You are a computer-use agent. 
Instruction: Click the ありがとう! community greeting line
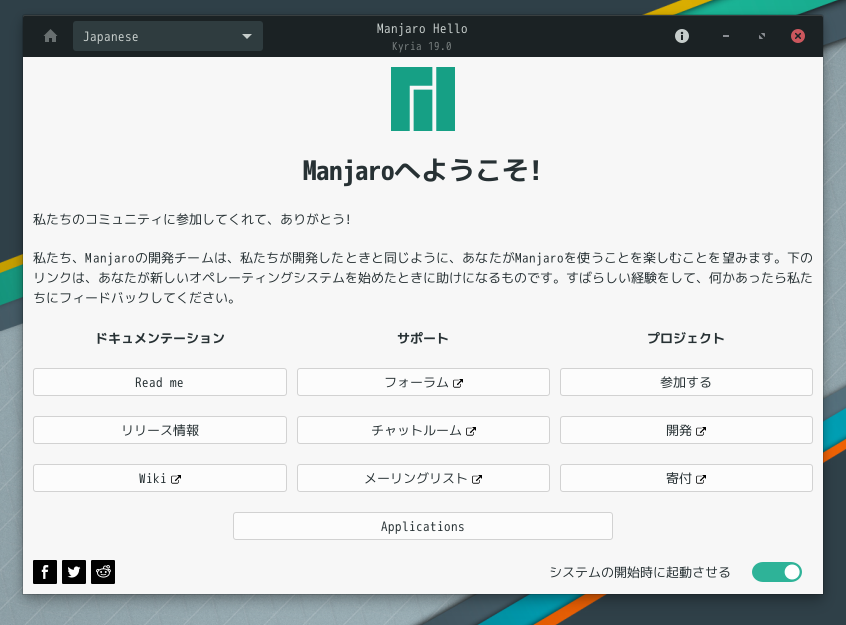pos(192,219)
